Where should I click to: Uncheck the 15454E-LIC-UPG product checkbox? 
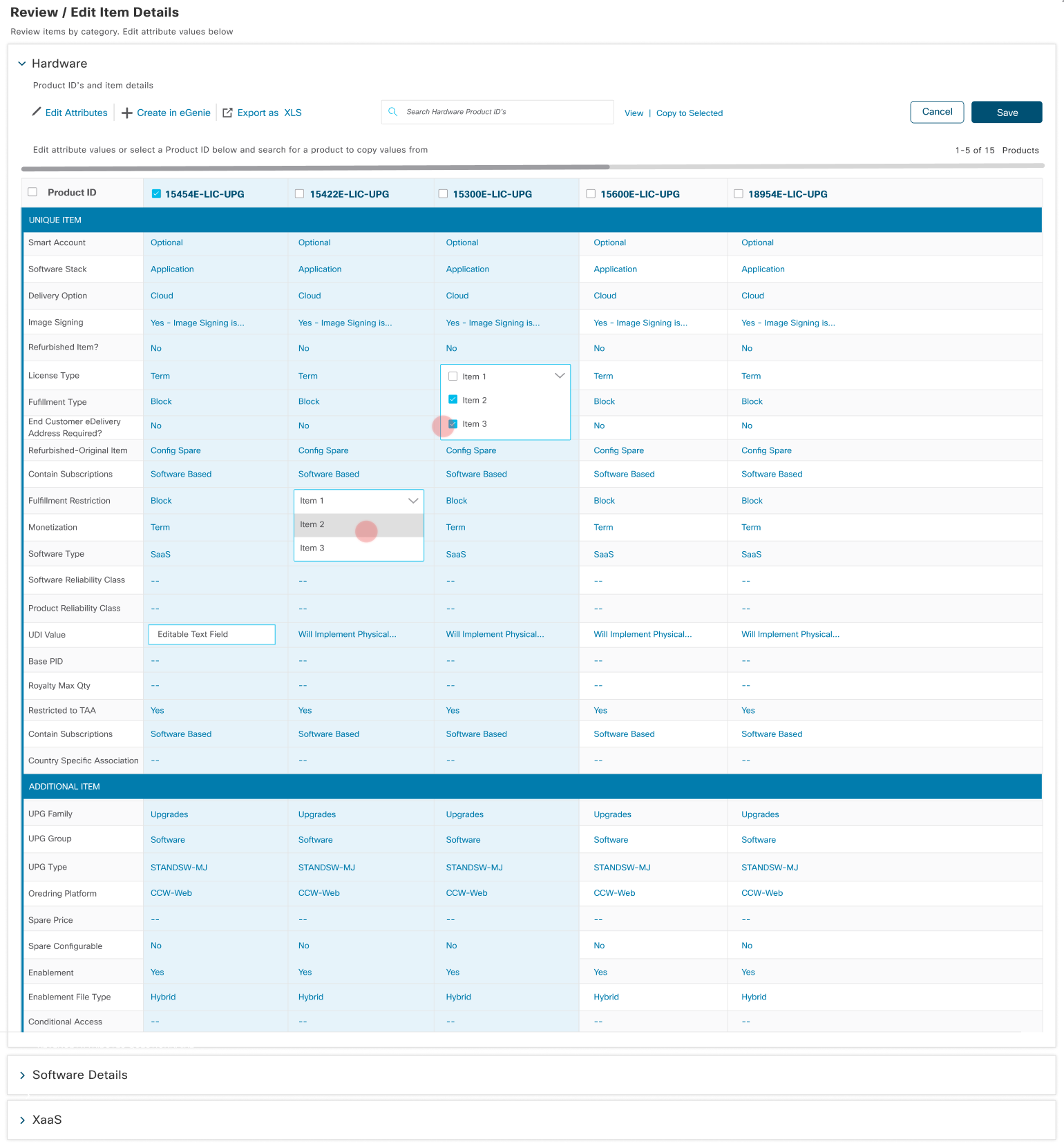(156, 194)
